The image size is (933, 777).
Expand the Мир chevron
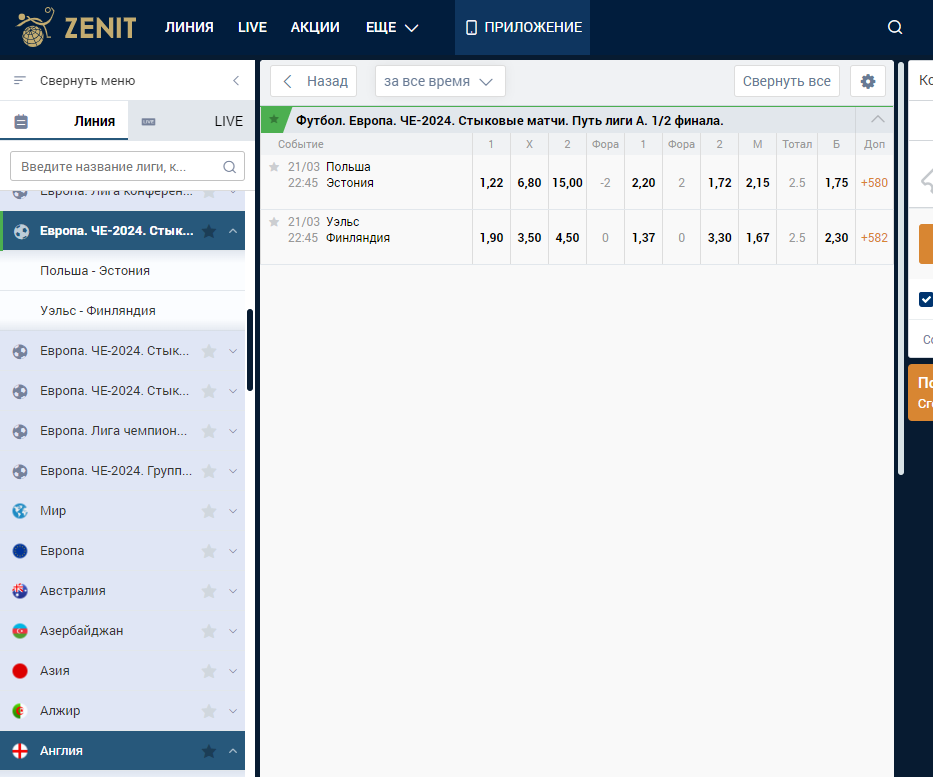[233, 511]
